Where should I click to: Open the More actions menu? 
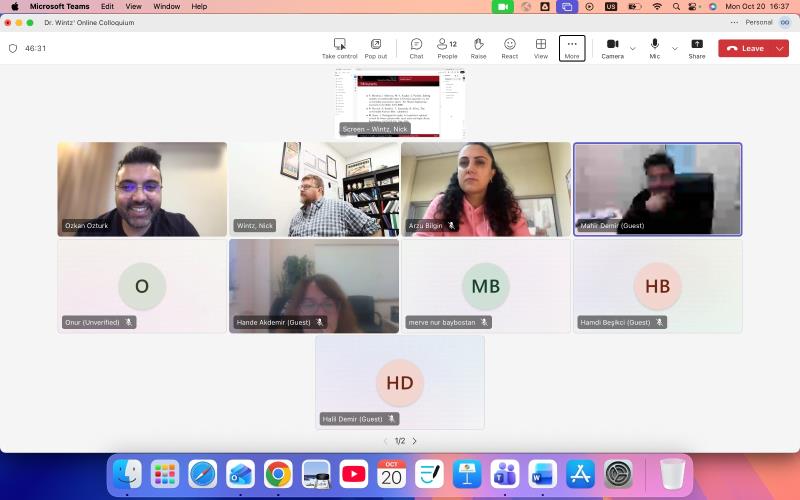coord(572,47)
